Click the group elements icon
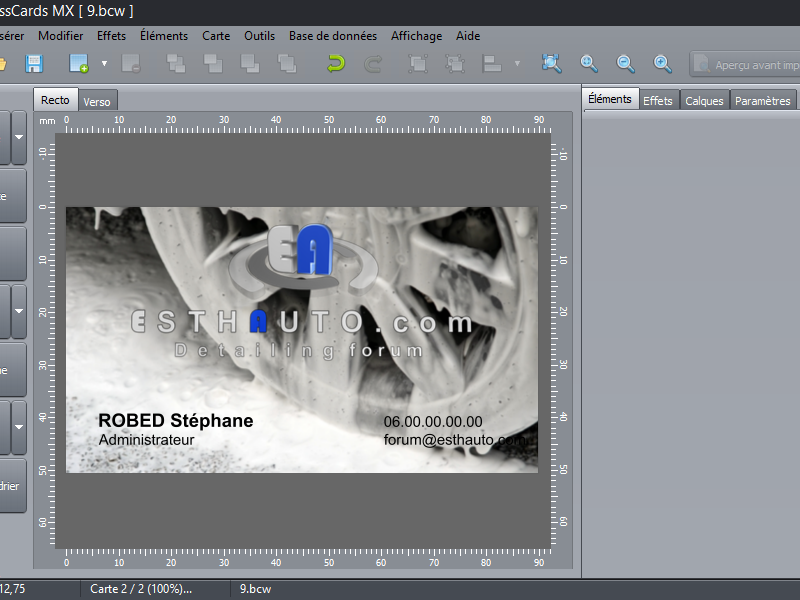Viewport: 800px width, 600px height. pyautogui.click(x=418, y=64)
